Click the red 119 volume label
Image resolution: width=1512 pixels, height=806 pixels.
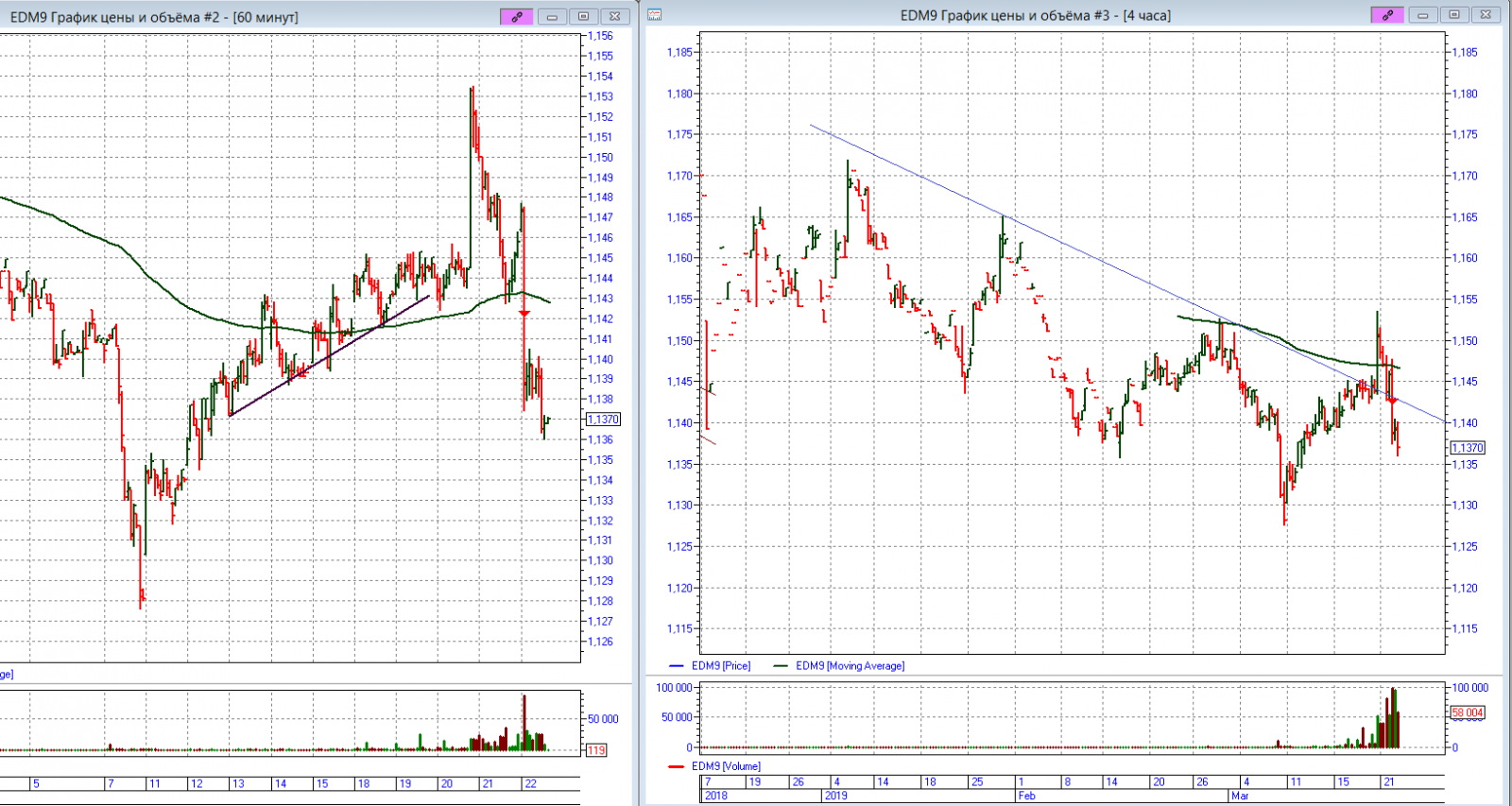click(596, 750)
